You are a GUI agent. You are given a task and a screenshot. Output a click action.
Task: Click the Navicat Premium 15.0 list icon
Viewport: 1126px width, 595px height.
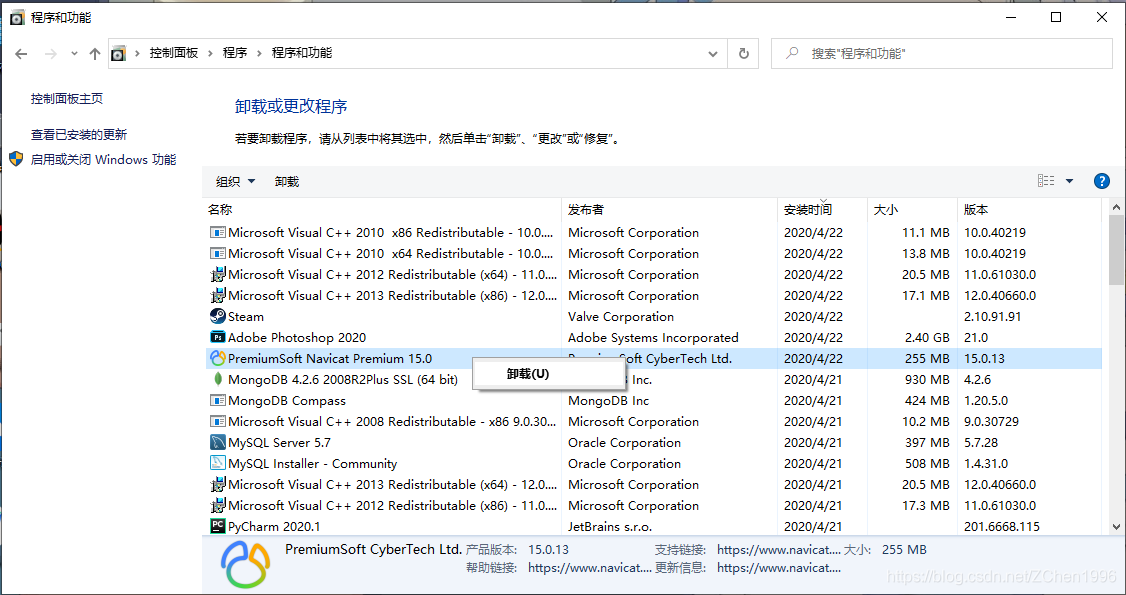[218, 358]
